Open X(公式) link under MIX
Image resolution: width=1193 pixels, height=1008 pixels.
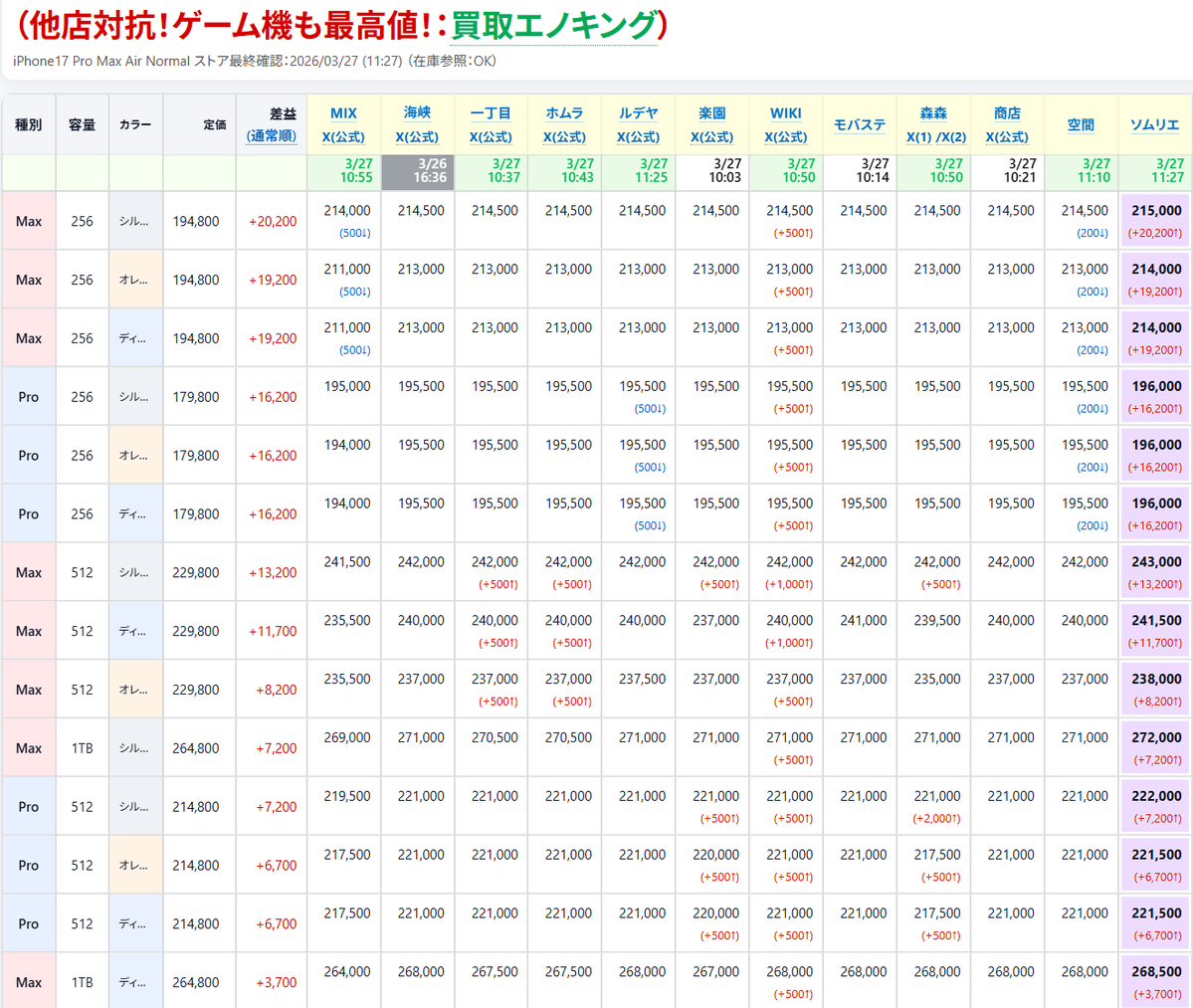tap(343, 137)
